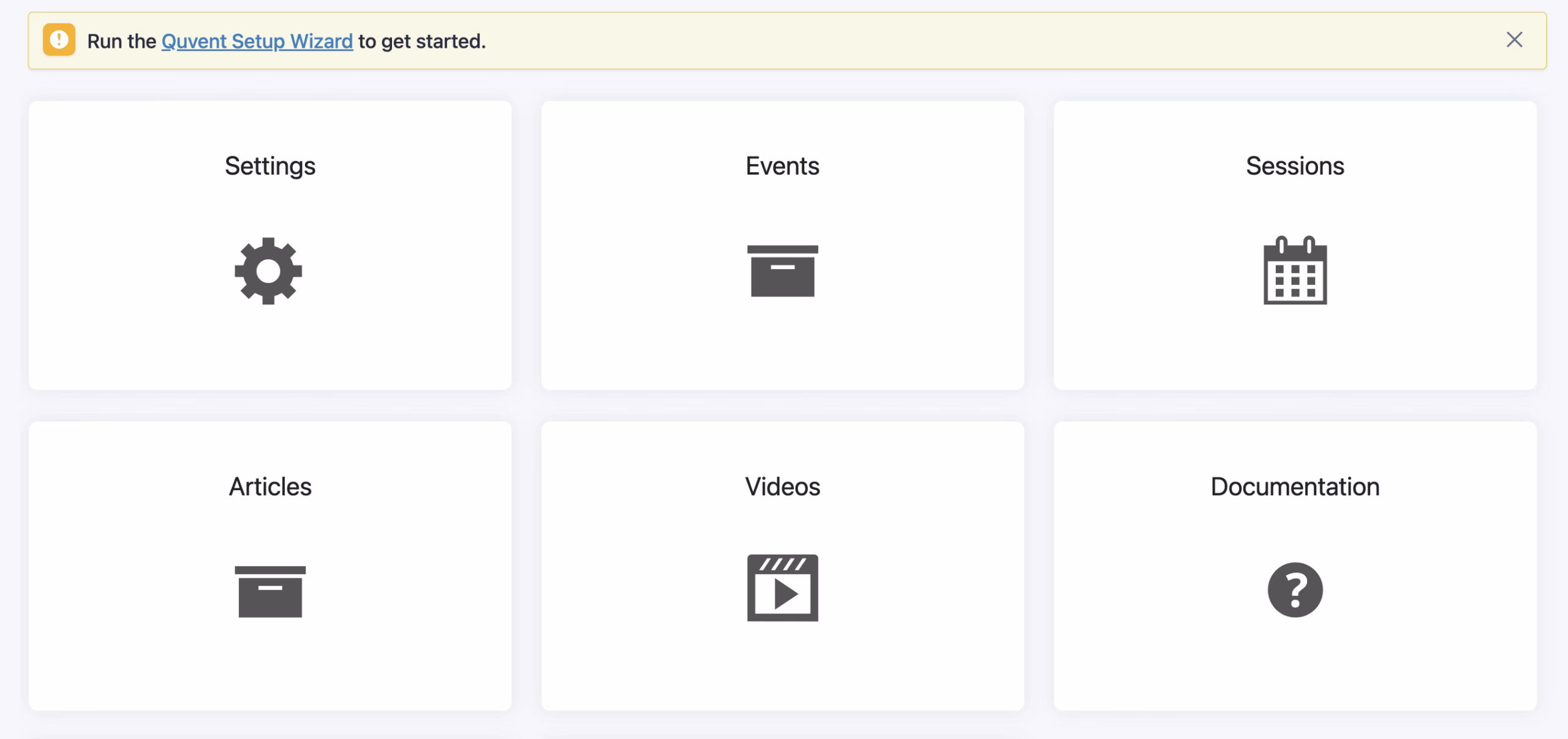Click the 'to get started' notice text
The image size is (1568, 739).
coord(422,41)
